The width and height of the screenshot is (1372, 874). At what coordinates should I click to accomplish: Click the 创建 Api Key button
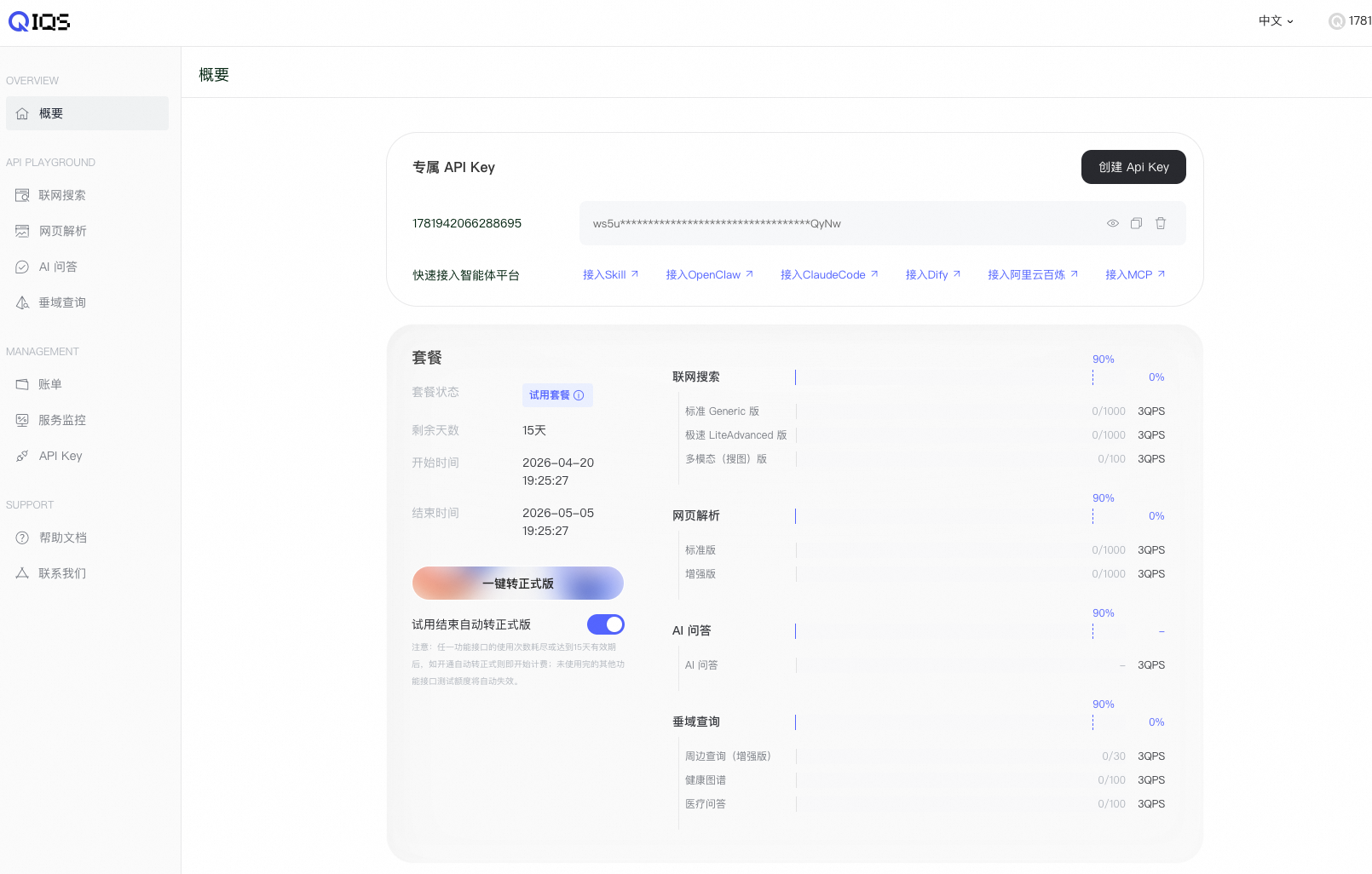pyautogui.click(x=1133, y=167)
